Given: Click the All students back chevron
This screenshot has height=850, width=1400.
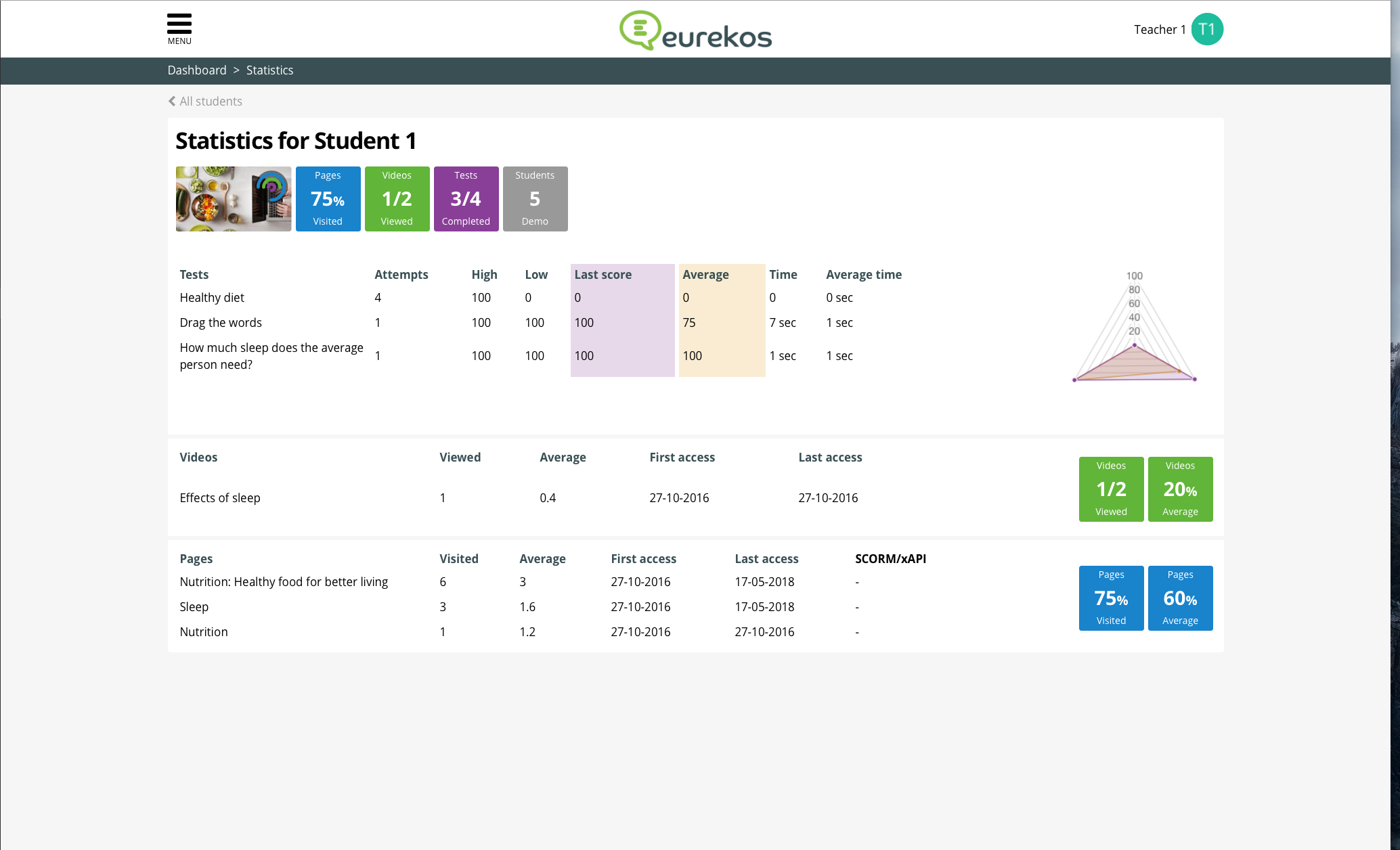Looking at the screenshot, I should point(172,102).
